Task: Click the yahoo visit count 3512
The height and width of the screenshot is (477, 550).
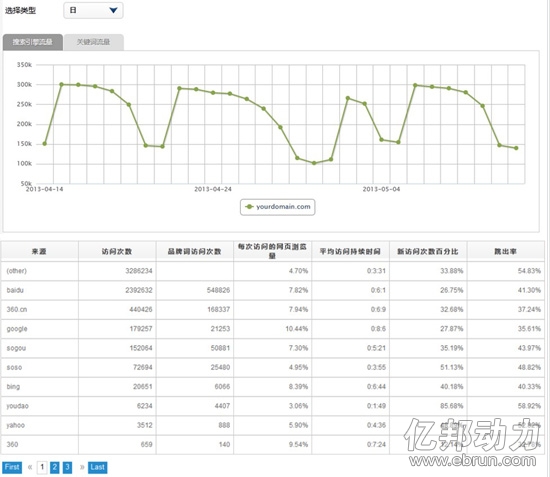Action: (145, 425)
